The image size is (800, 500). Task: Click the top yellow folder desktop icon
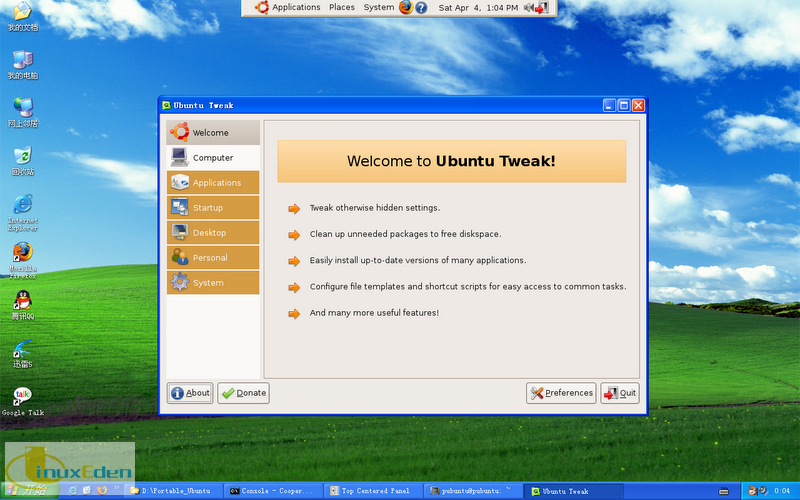coord(22,16)
